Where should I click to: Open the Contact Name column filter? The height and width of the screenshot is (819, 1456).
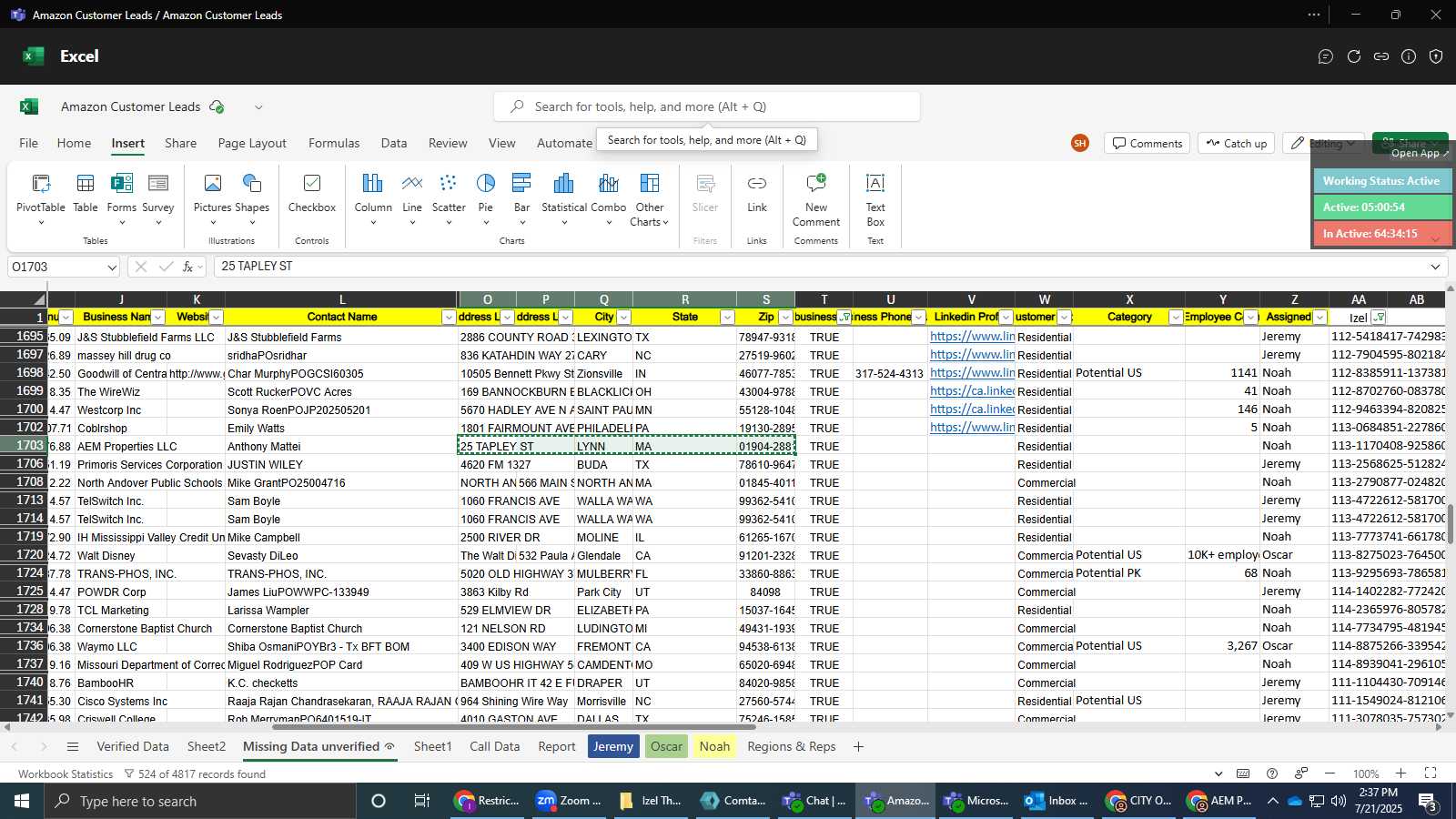[x=449, y=318]
